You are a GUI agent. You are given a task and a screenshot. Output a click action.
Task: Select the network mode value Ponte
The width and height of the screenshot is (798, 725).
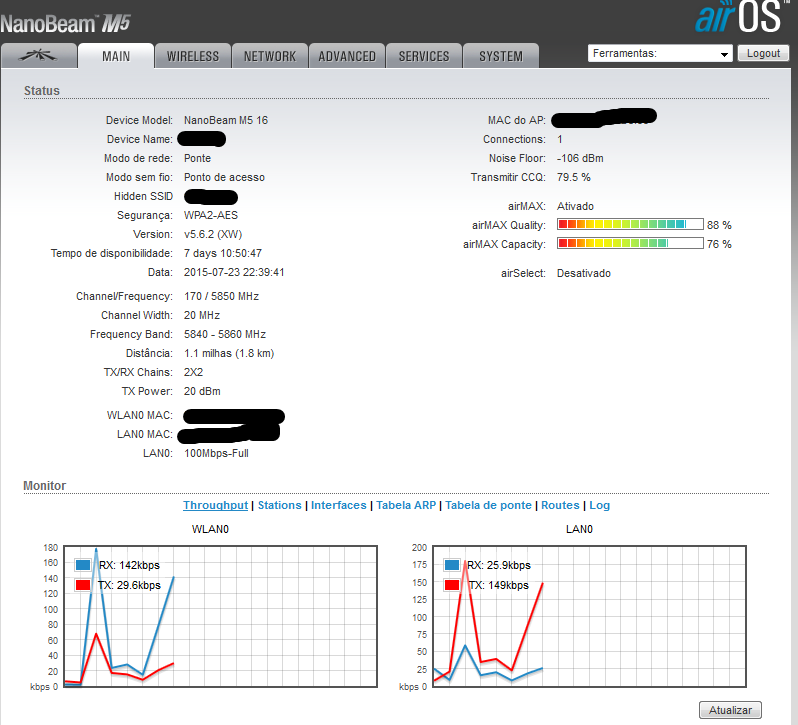[197, 158]
